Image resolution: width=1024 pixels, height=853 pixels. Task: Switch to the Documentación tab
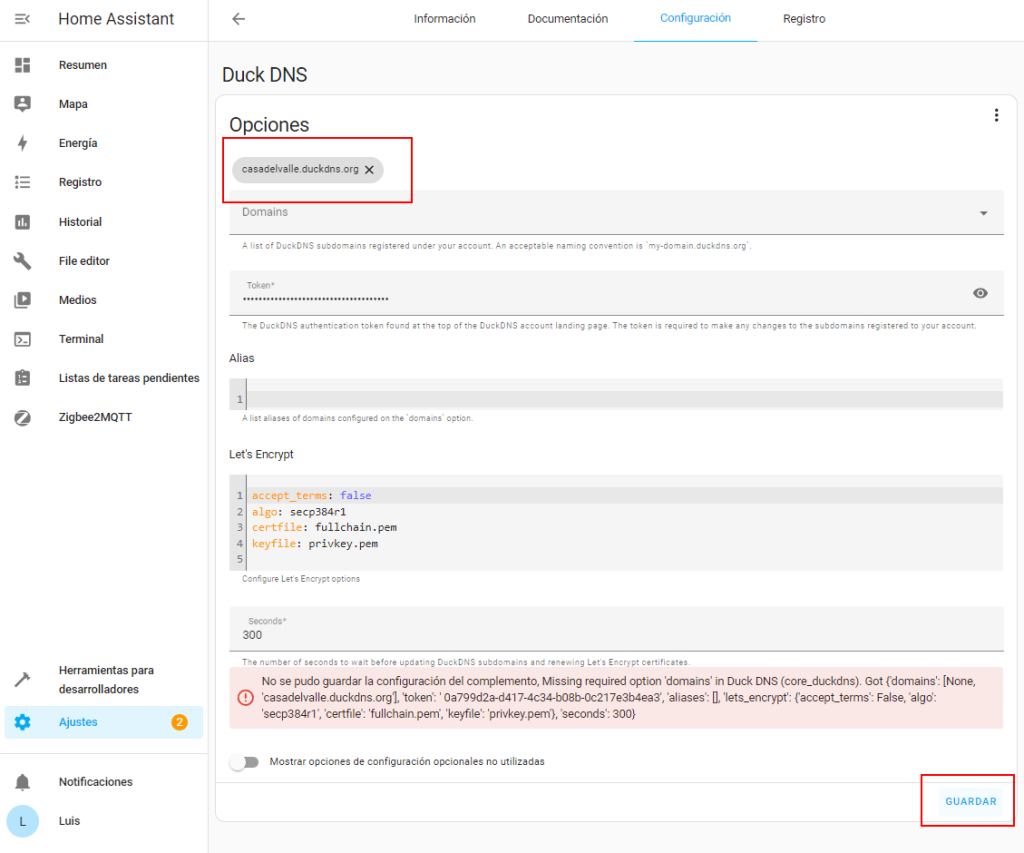point(568,19)
